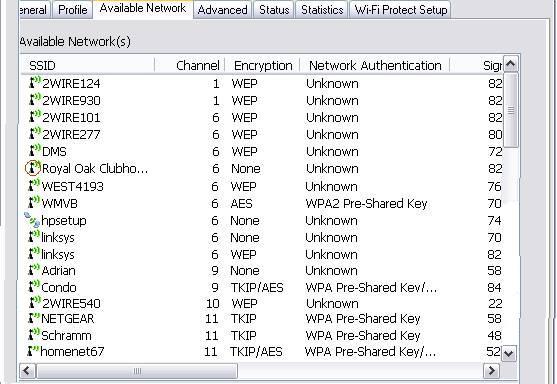Switch to the Statistics tab
The width and height of the screenshot is (557, 384).
coord(322,10)
